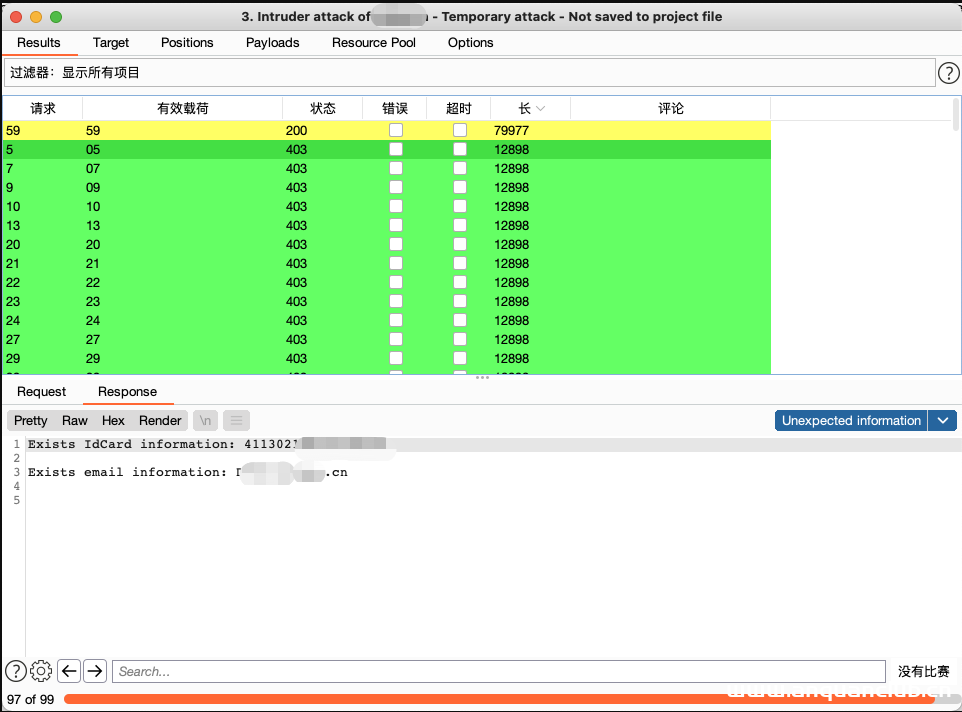Click the 没有比赛 no matches label

(923, 672)
